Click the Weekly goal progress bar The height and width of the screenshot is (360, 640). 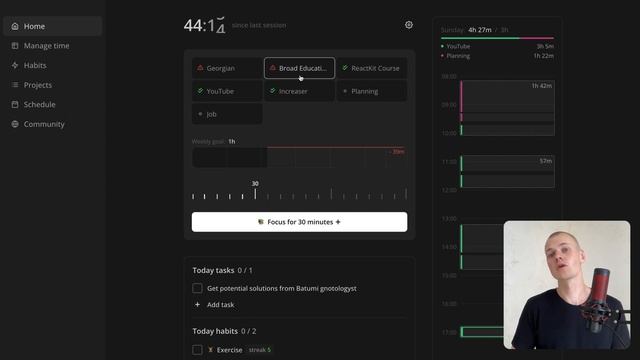[x=299, y=158]
